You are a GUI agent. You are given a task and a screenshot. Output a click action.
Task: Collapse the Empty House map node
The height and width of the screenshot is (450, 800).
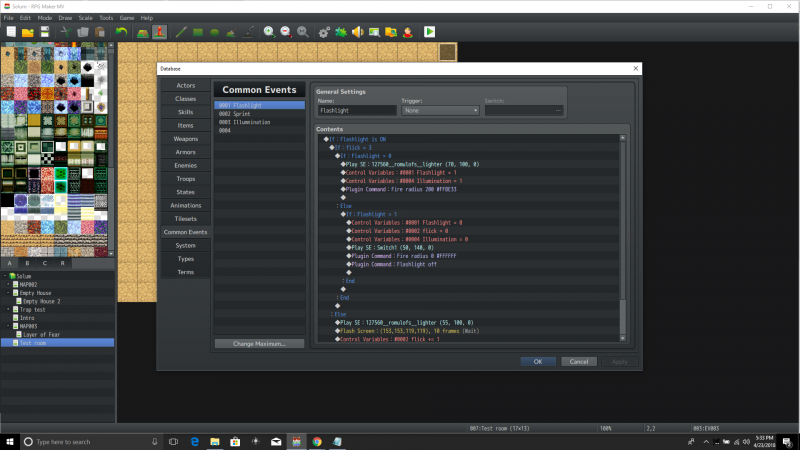click(x=9, y=293)
